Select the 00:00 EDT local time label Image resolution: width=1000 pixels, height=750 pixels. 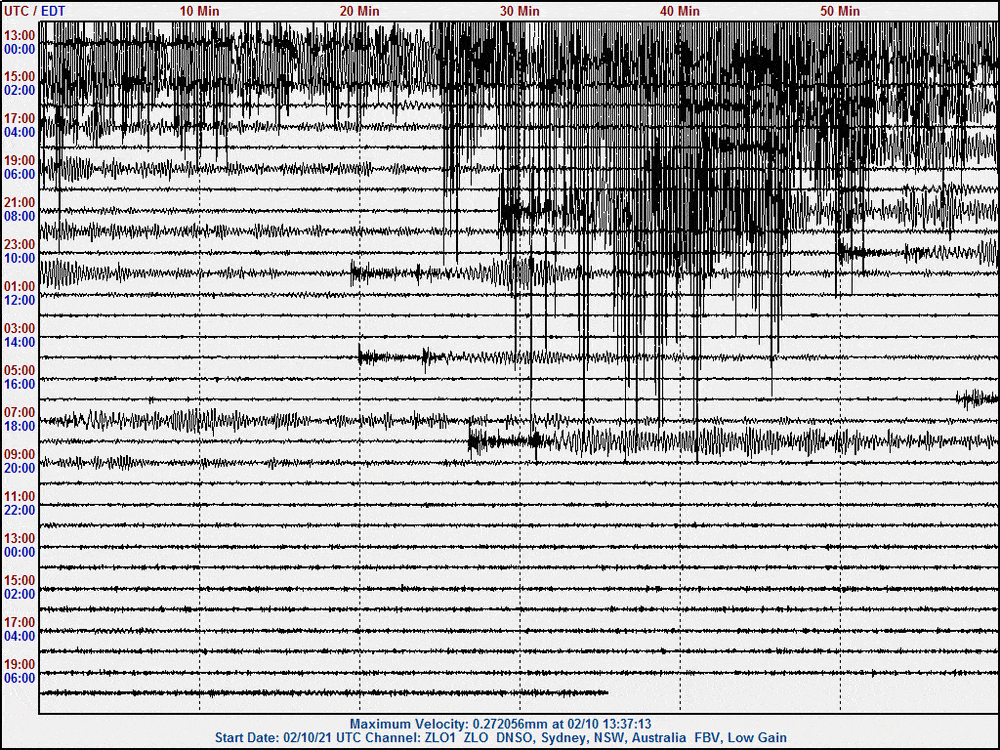point(18,46)
